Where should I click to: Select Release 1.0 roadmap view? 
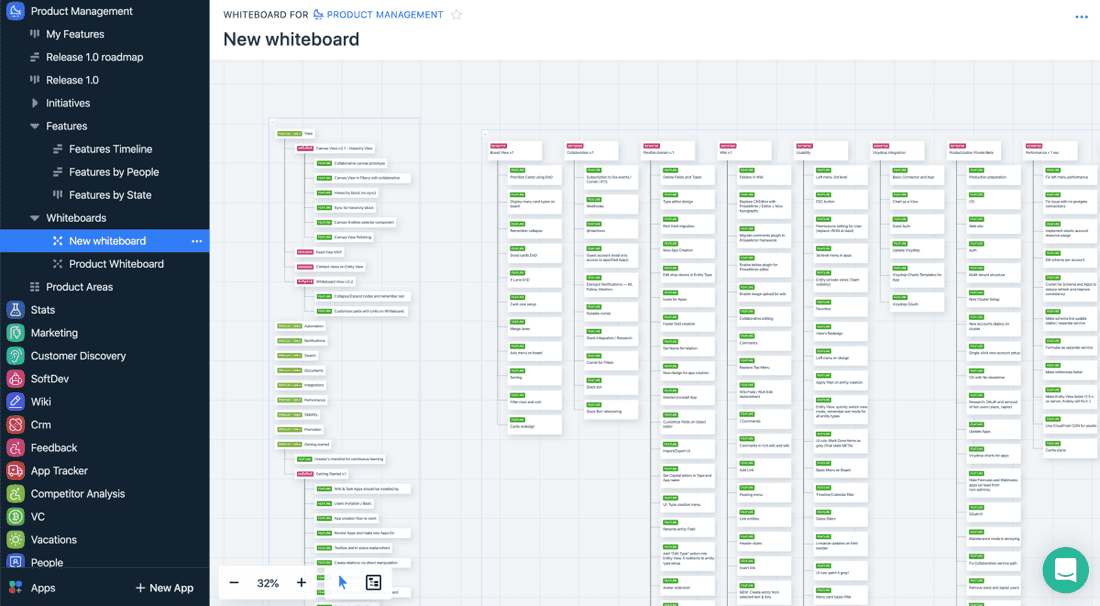pyautogui.click(x=94, y=57)
